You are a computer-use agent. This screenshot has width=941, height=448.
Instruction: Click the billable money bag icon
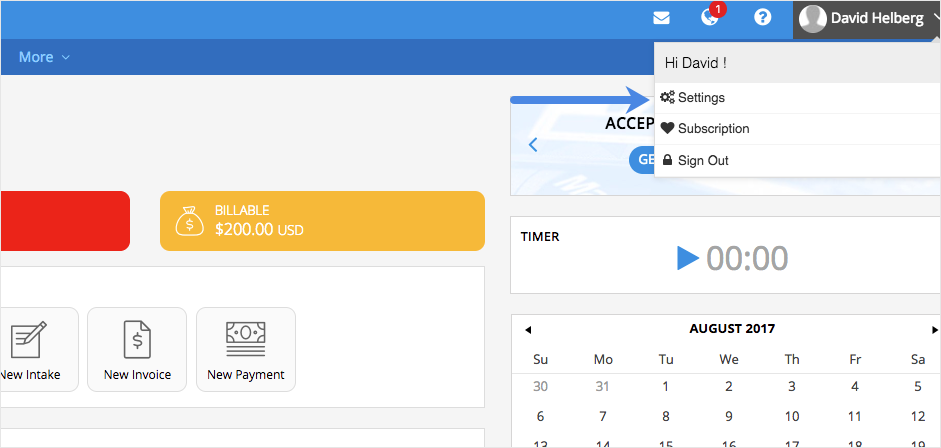coord(190,221)
